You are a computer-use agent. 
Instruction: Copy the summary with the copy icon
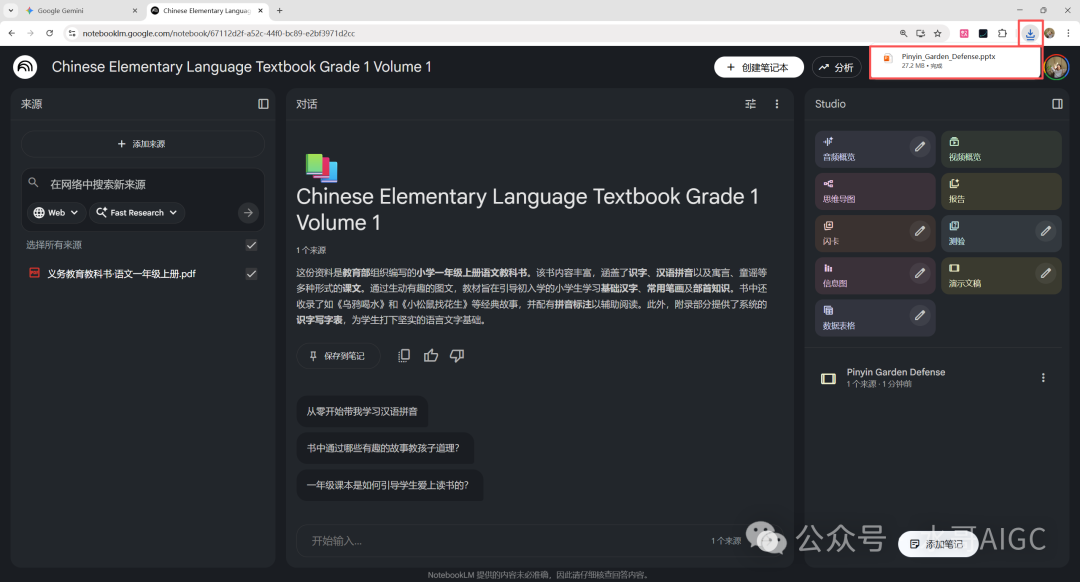coord(404,355)
